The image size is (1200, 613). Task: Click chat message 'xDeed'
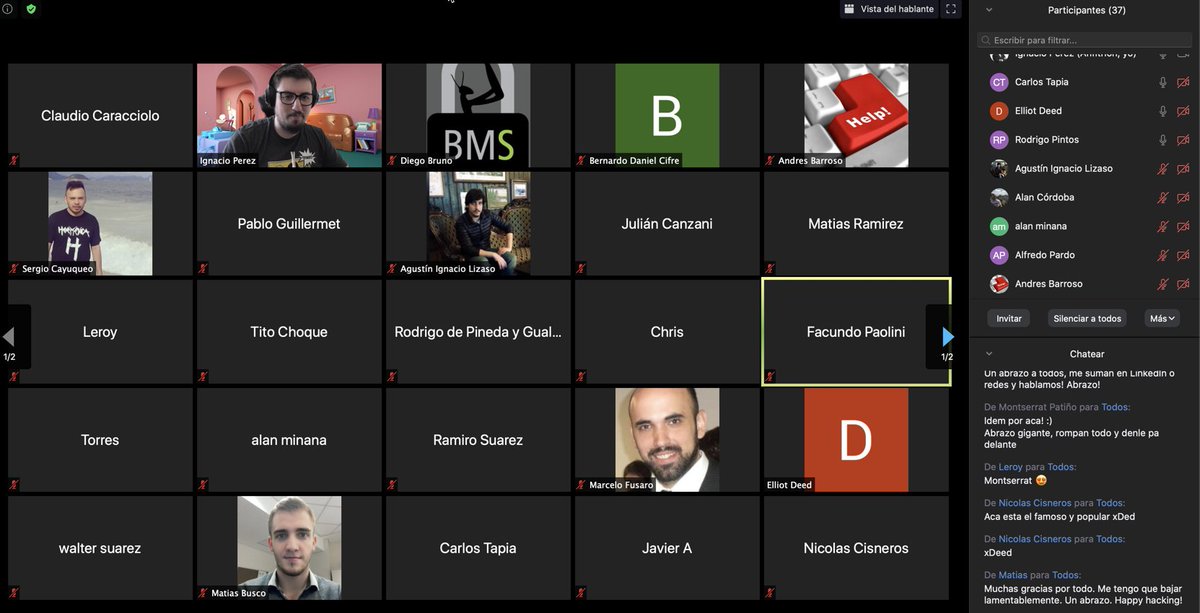pos(998,553)
